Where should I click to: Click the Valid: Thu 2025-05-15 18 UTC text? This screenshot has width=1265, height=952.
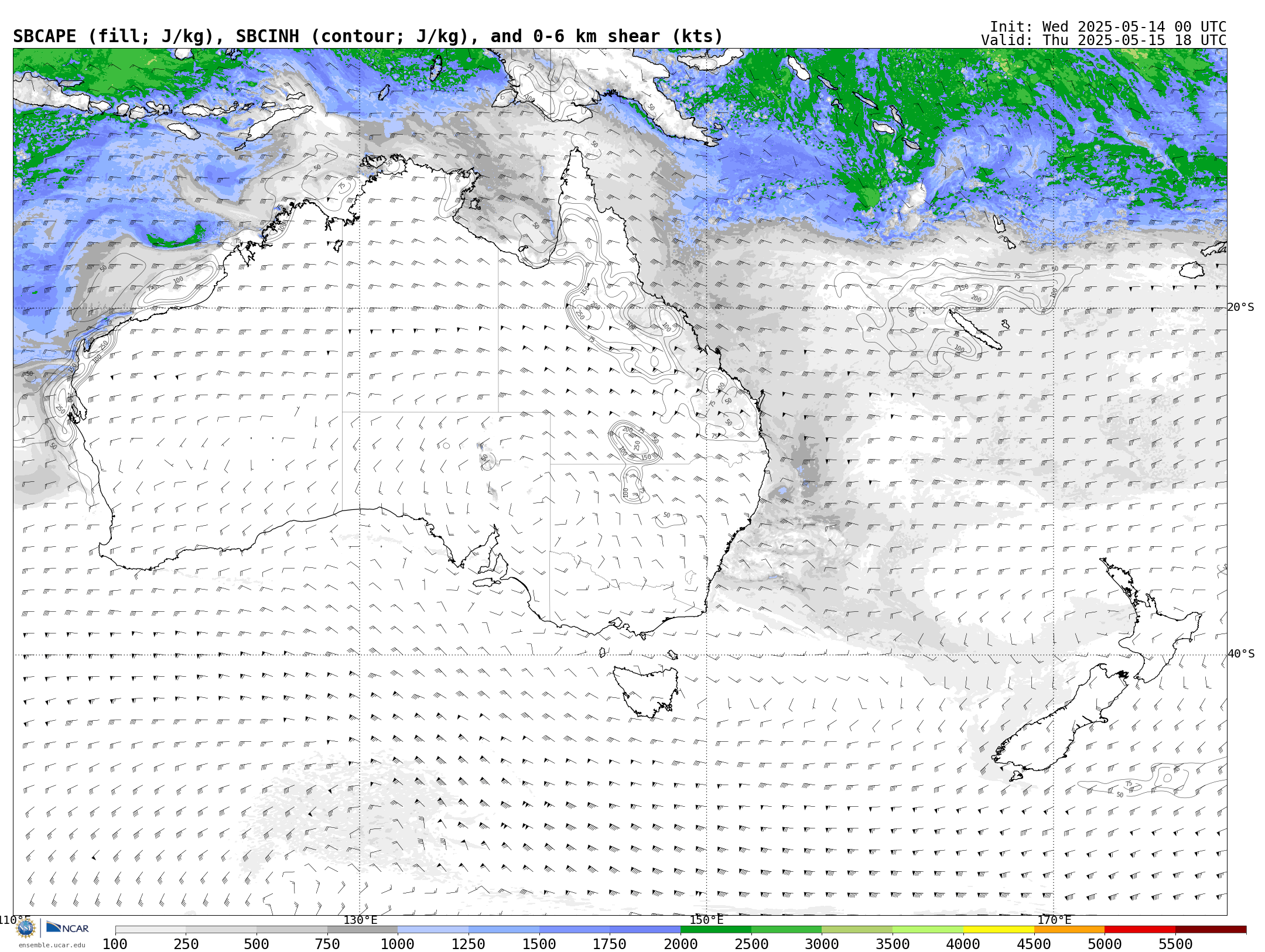click(1104, 40)
